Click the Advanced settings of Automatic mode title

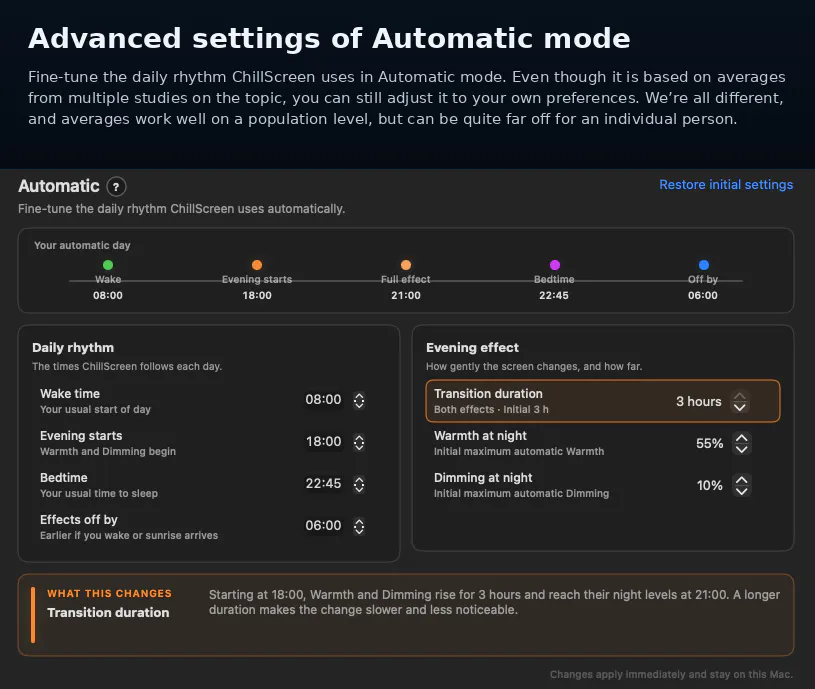329,38
